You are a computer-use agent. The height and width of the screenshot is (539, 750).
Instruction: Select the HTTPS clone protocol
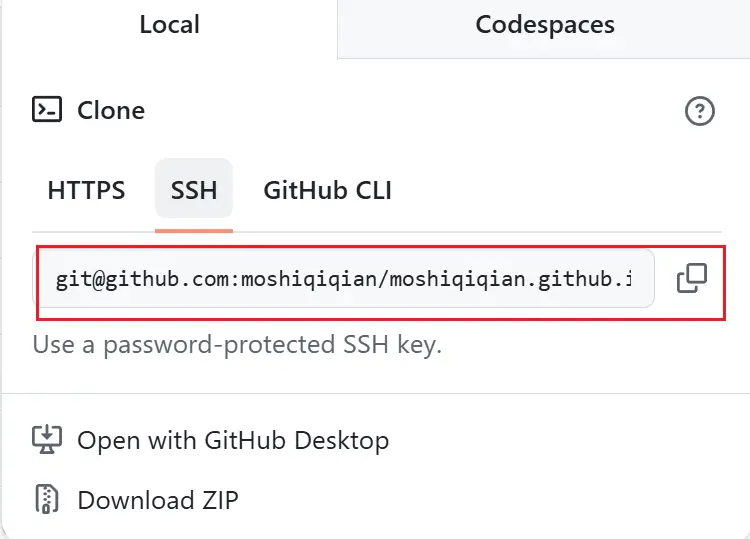click(x=86, y=190)
